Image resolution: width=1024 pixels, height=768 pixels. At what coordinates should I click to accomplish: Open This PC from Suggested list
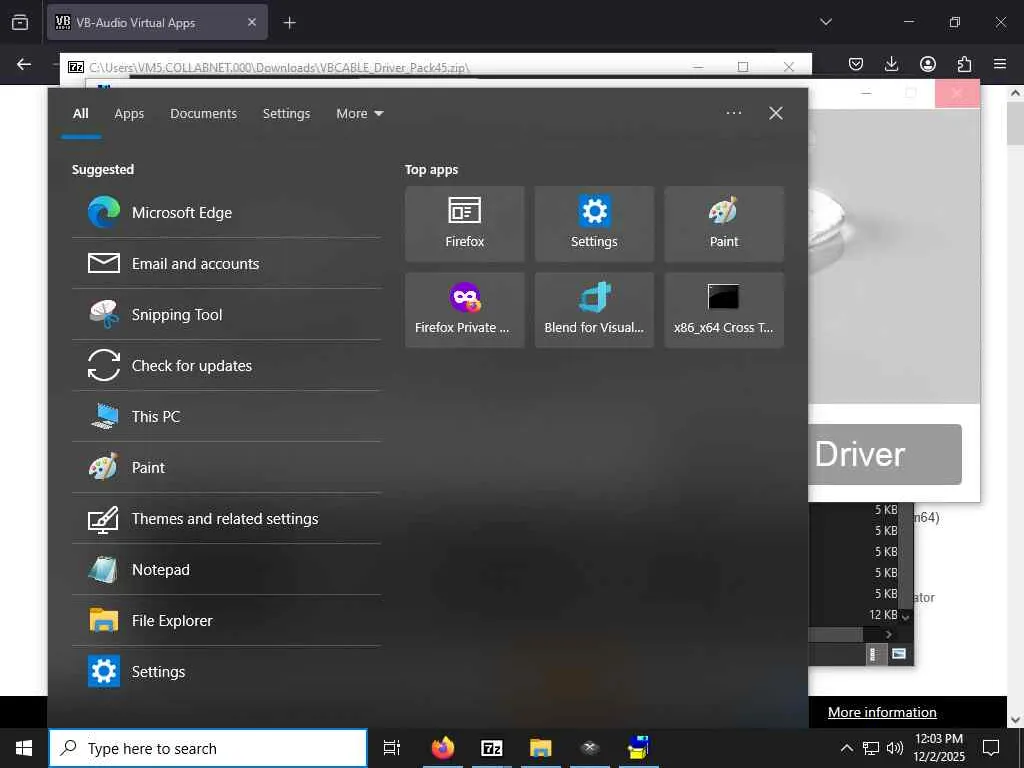pos(226,416)
